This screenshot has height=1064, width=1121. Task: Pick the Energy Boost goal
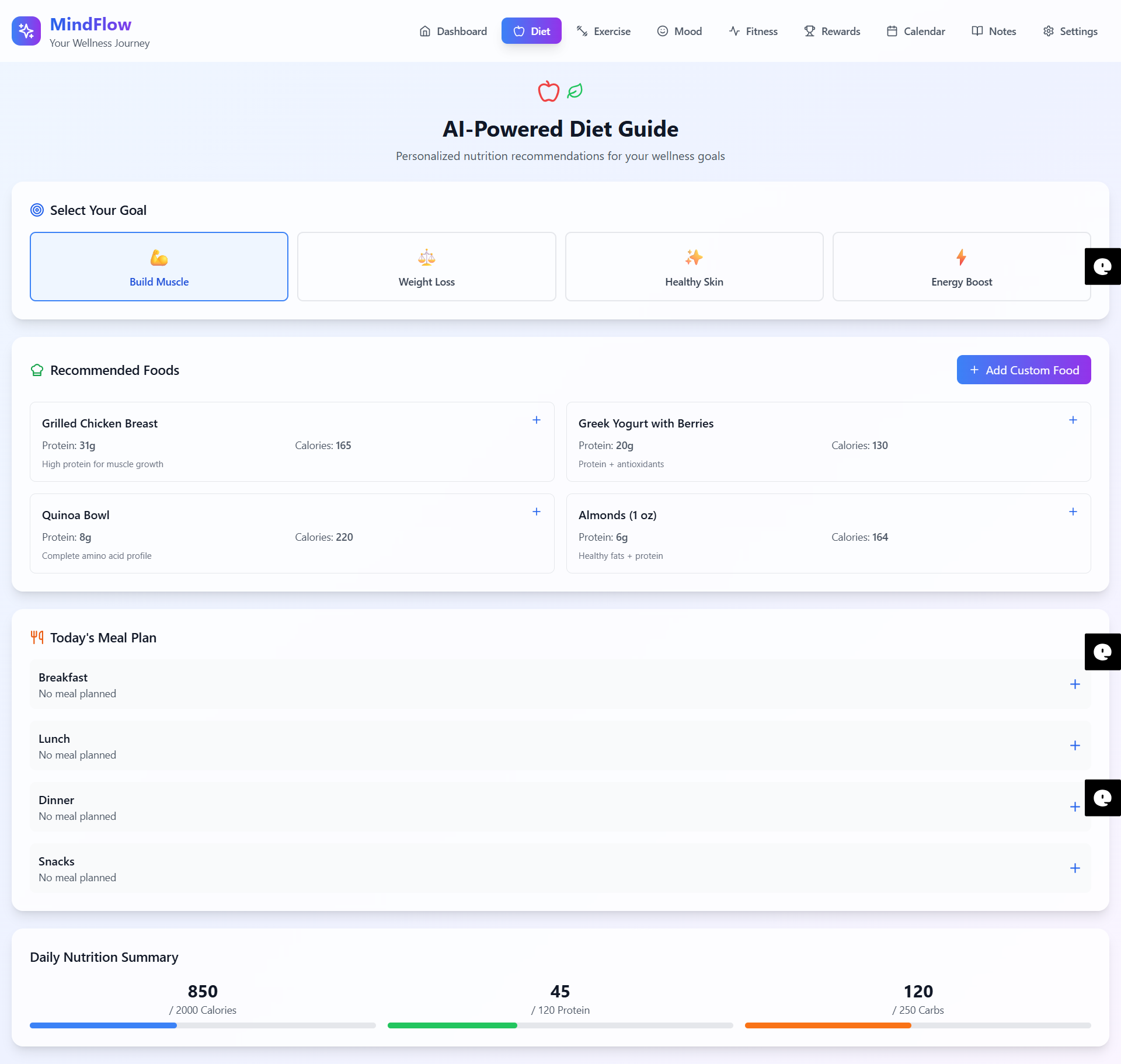point(961,267)
